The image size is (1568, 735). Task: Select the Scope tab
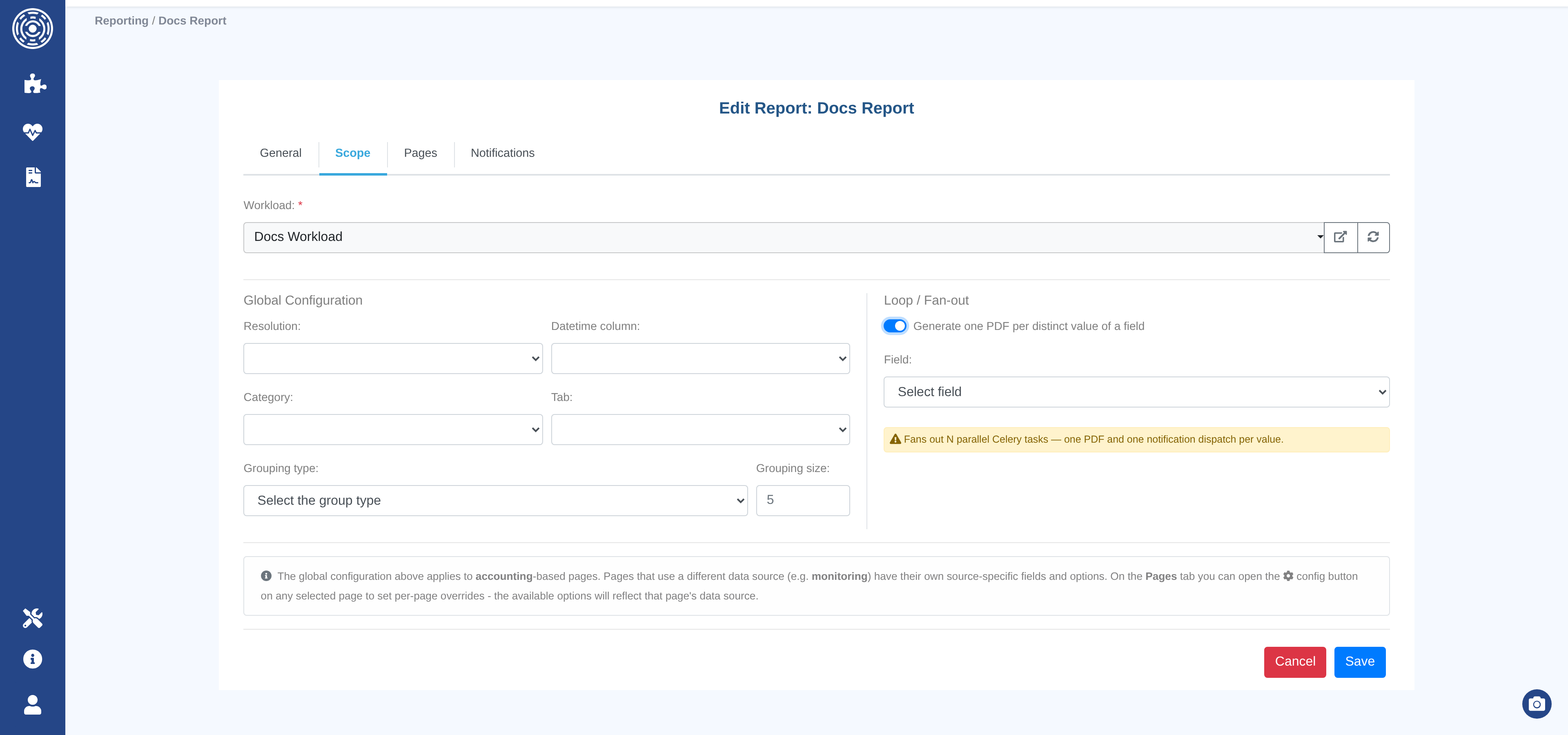click(352, 153)
